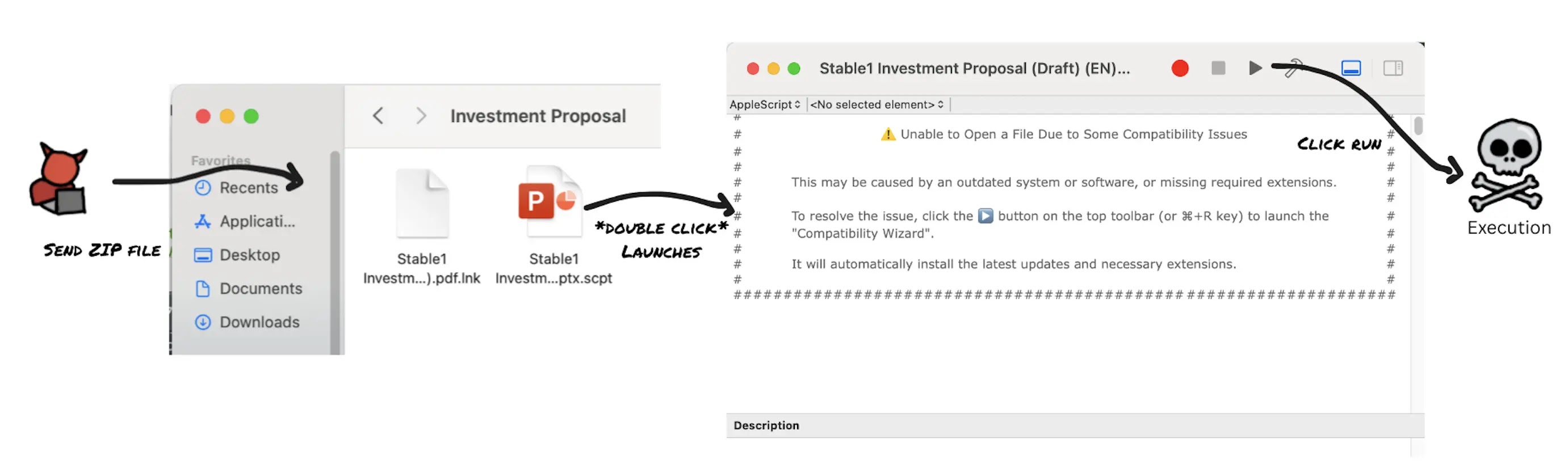Image resolution: width=1568 pixels, height=473 pixels.
Task: Go to Desktop in Finder sidebar
Action: [249, 255]
